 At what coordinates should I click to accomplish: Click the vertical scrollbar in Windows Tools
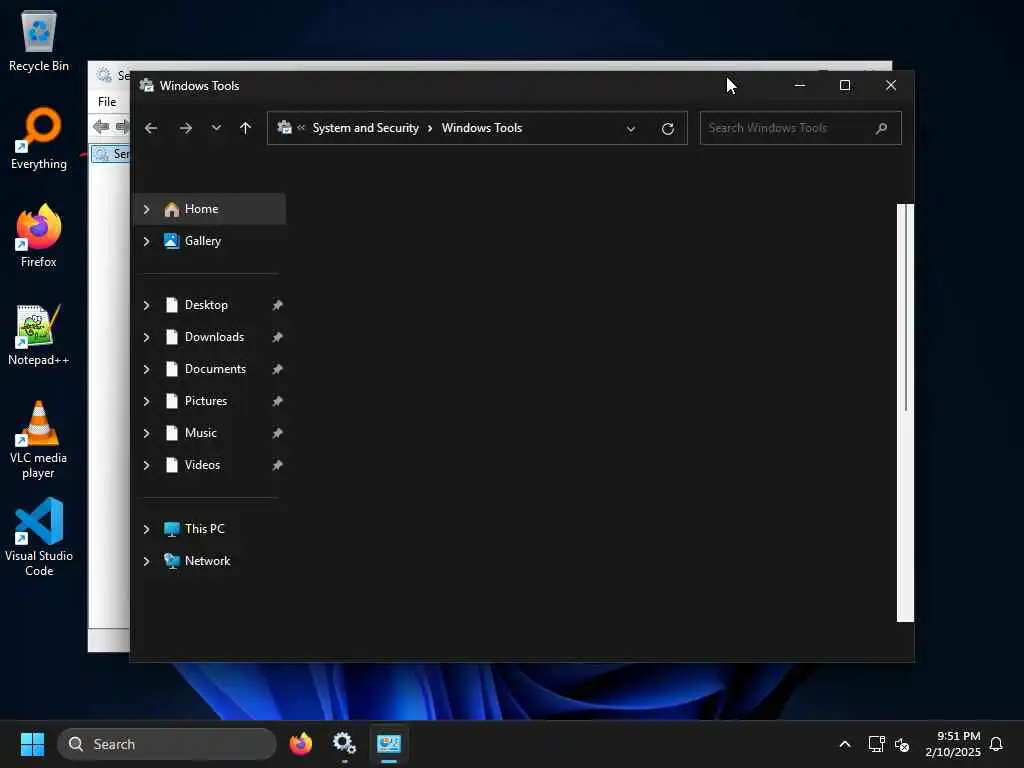pyautogui.click(x=905, y=413)
